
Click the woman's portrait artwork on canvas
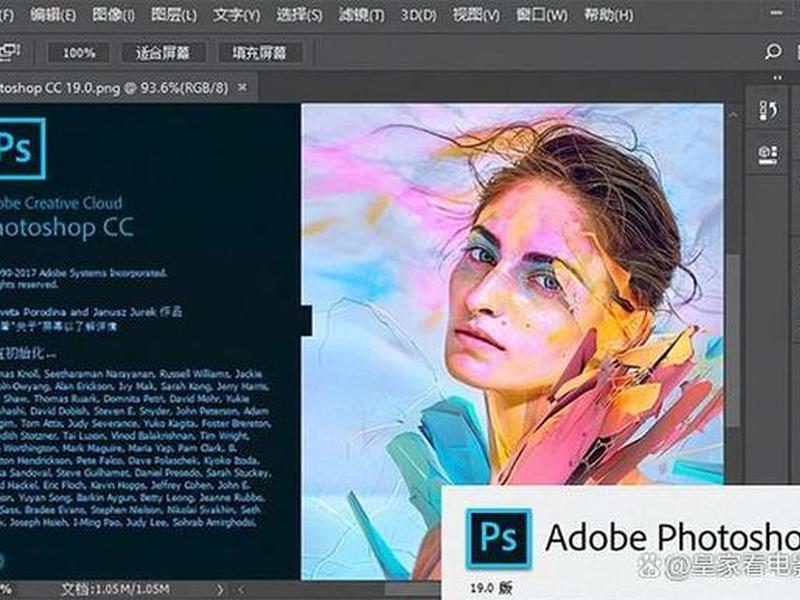tap(512, 342)
